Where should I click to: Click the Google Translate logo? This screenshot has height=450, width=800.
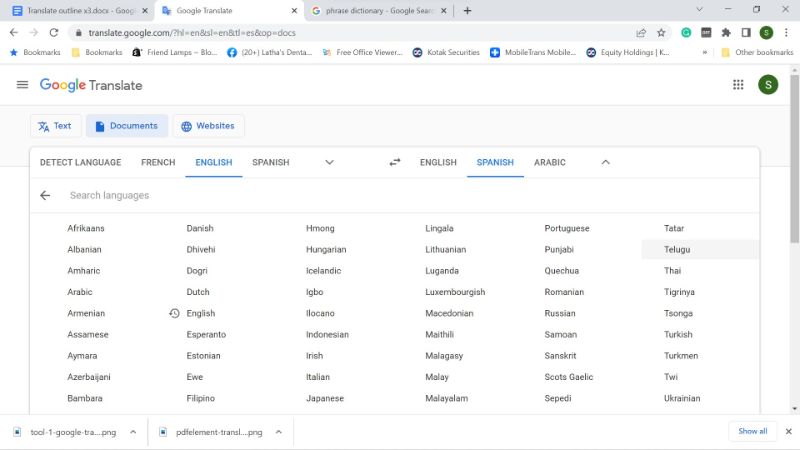(x=91, y=85)
